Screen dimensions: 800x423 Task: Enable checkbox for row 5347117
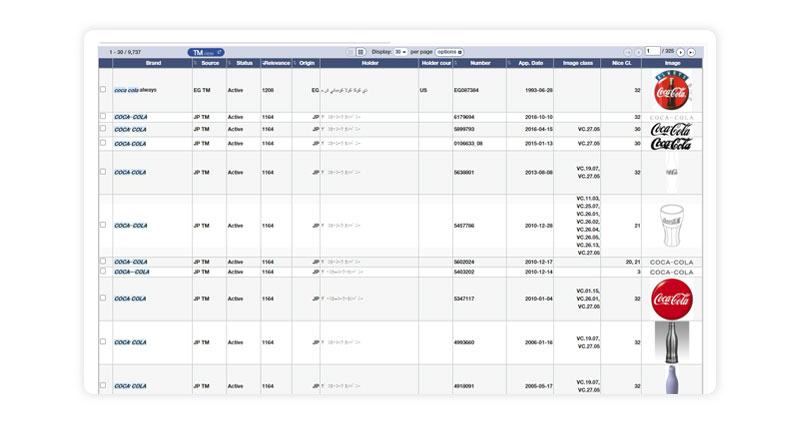[103, 298]
